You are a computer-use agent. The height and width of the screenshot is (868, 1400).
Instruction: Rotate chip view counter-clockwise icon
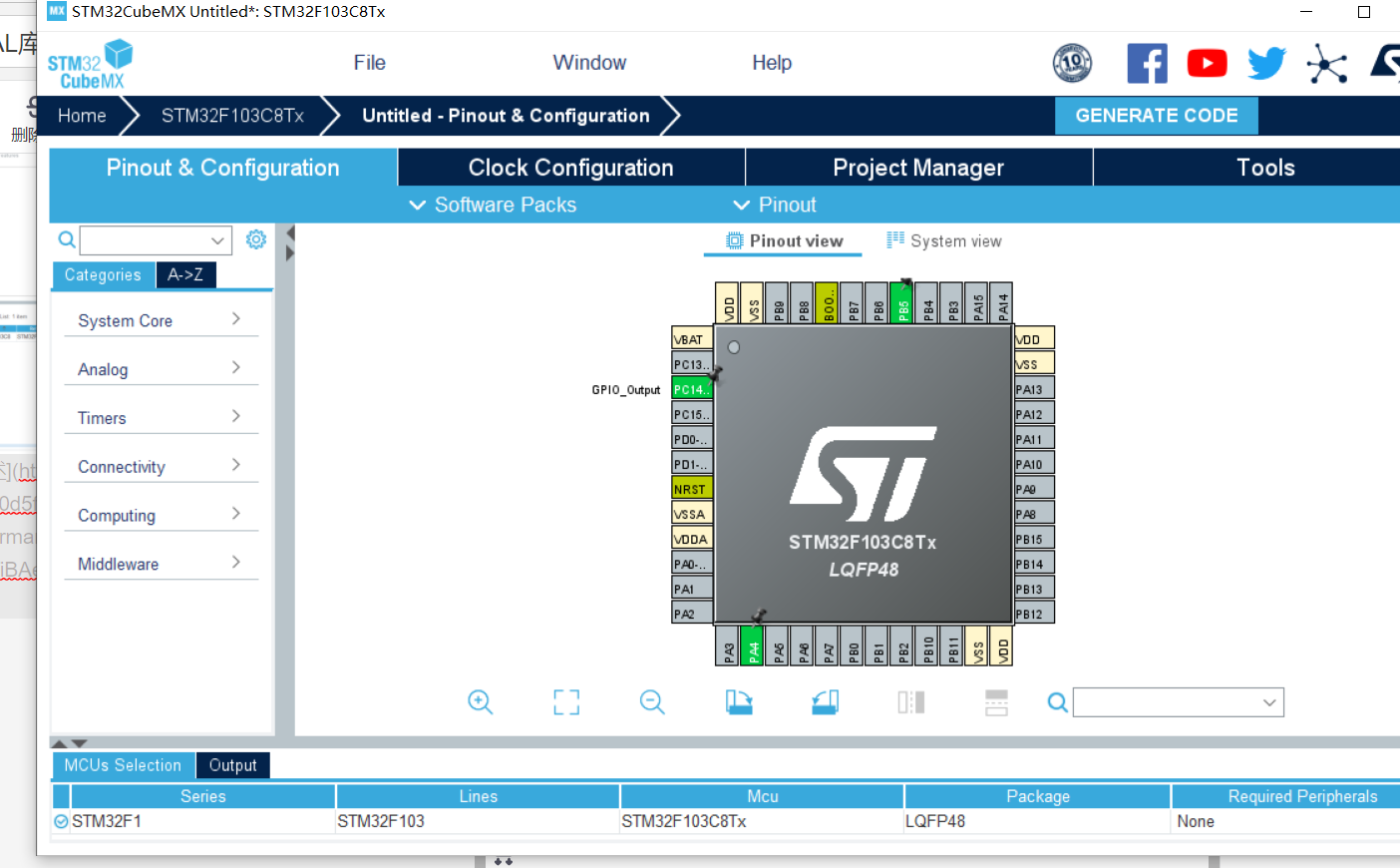(825, 702)
